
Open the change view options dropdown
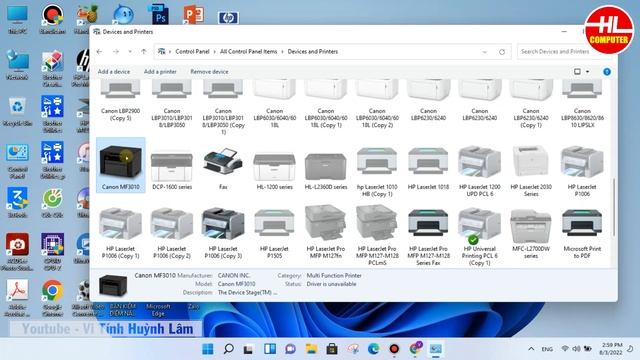(588, 72)
